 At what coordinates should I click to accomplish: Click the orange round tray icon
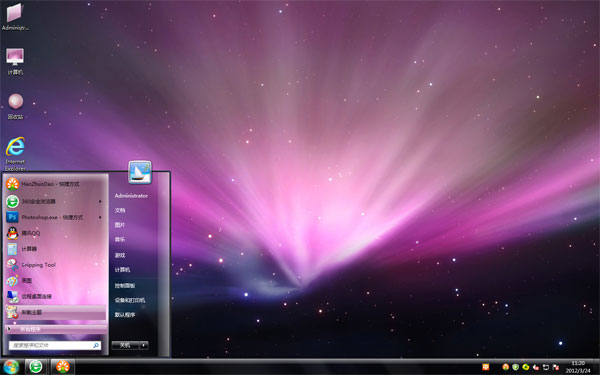(x=505, y=367)
